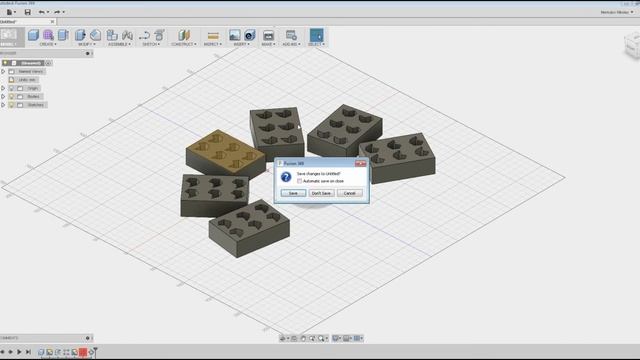Toggle Sketches folder visibility lightbulb
The image size is (640, 360).
[11, 105]
